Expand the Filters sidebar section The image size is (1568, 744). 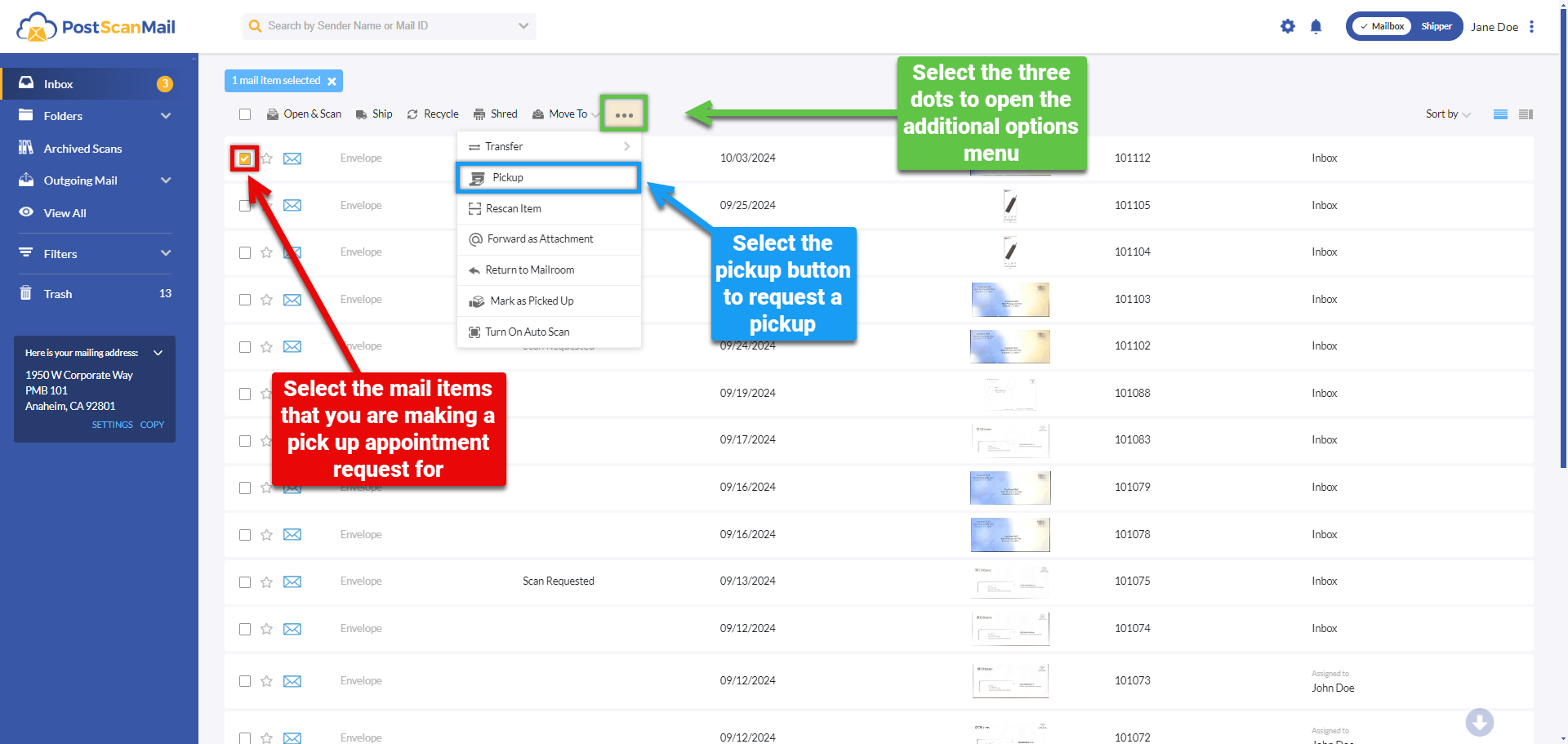(166, 253)
